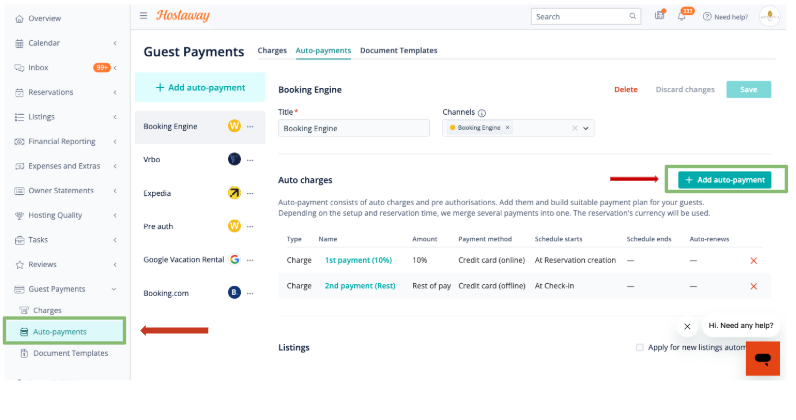
Task: Collapse the Guest Payments sidebar menu
Action: [x=114, y=289]
